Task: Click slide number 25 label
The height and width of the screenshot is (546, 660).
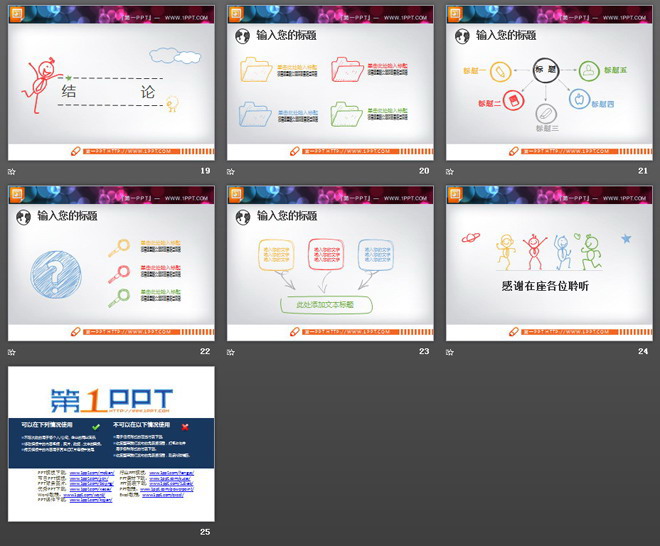Action: [x=205, y=532]
